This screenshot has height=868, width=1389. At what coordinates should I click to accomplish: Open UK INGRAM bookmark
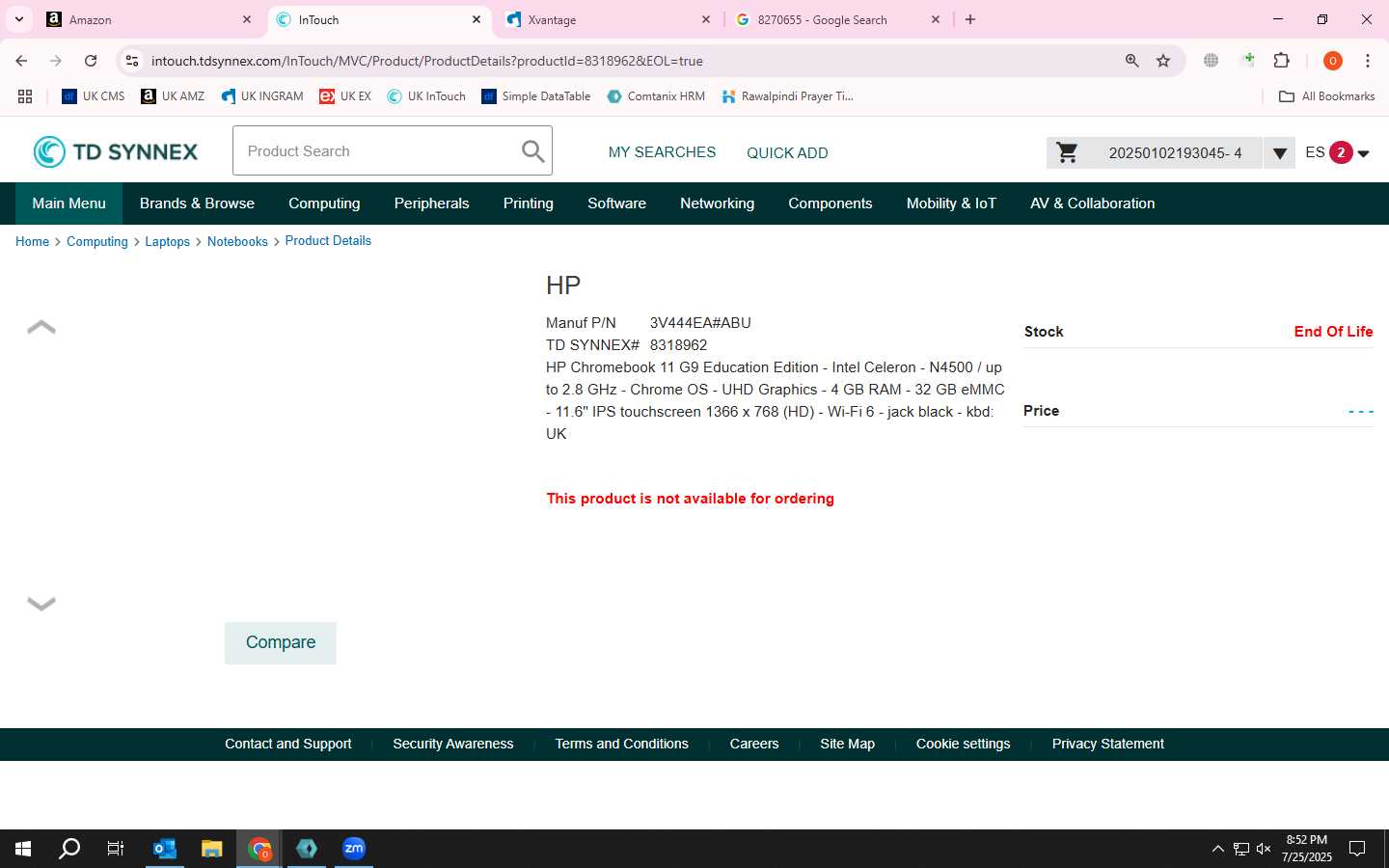point(261,96)
